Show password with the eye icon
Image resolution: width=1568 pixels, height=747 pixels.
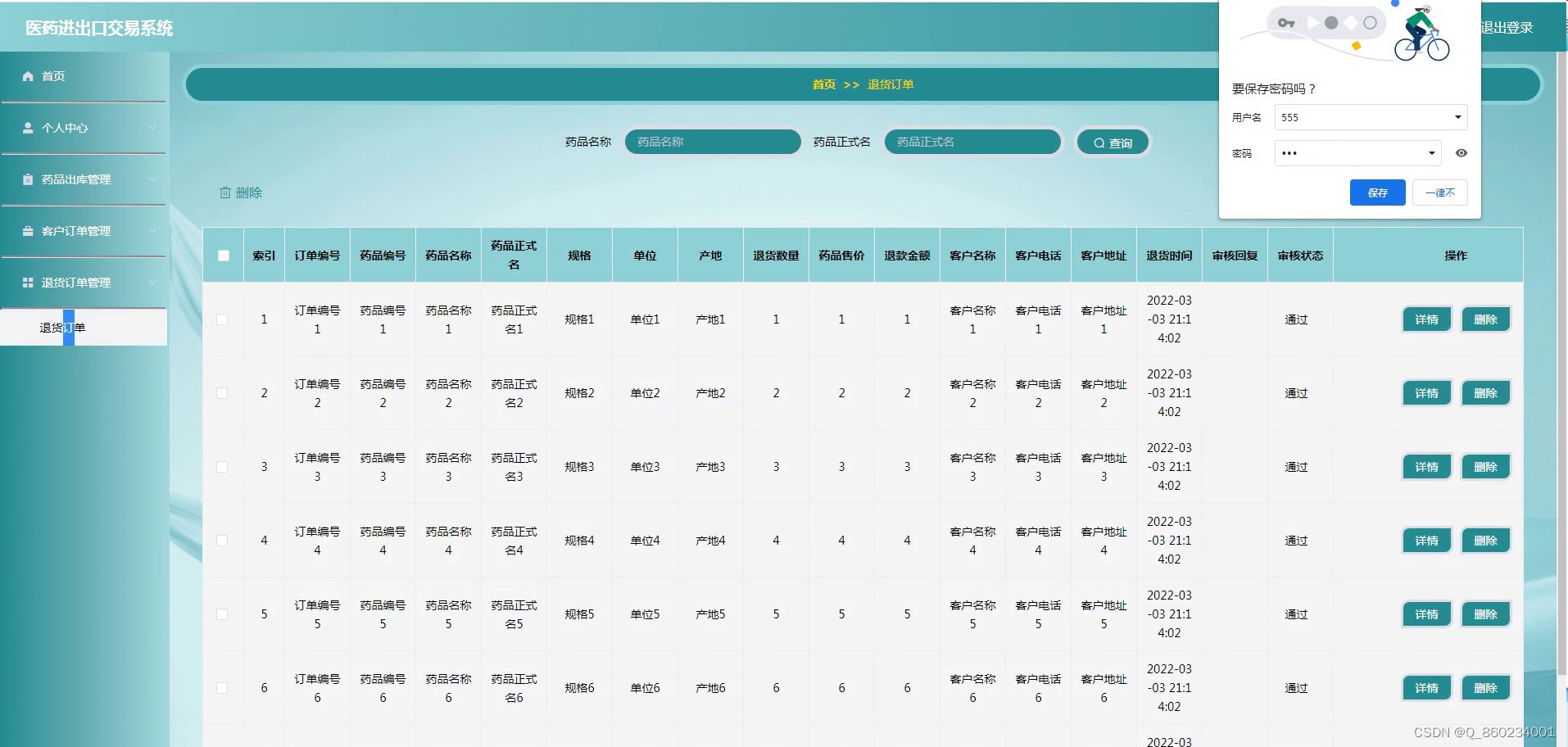pyautogui.click(x=1461, y=153)
